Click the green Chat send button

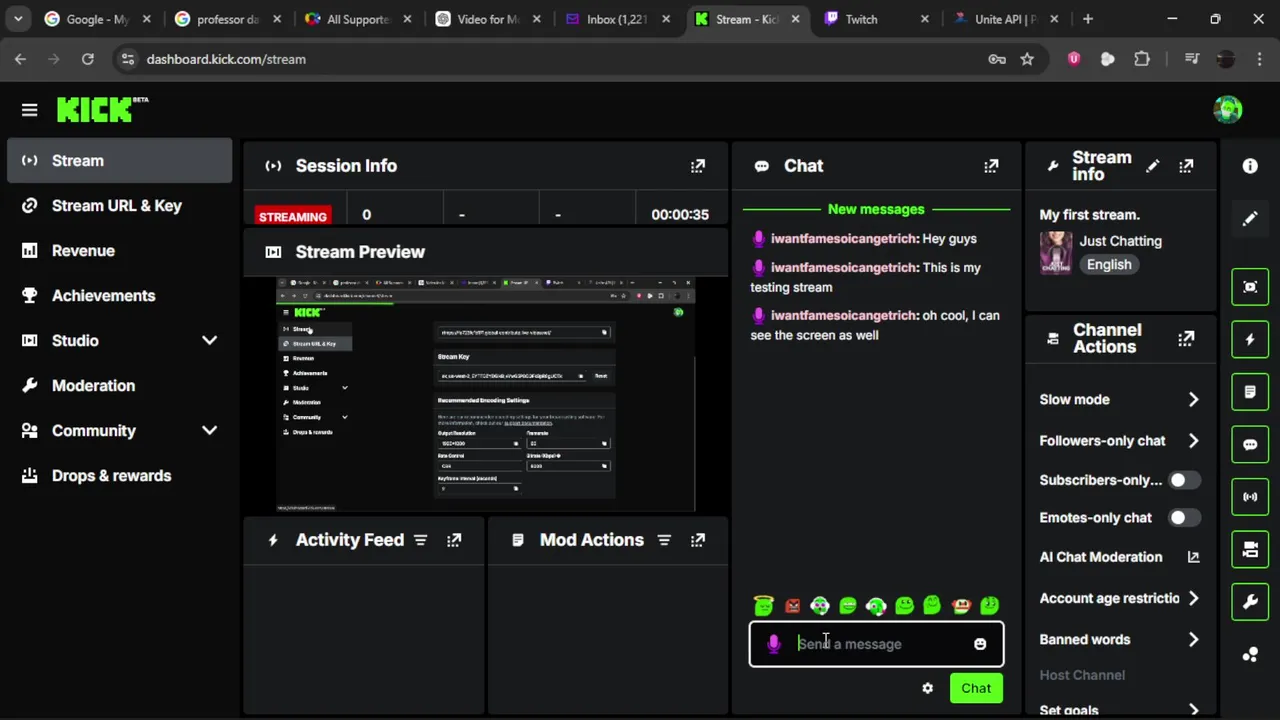click(x=976, y=688)
